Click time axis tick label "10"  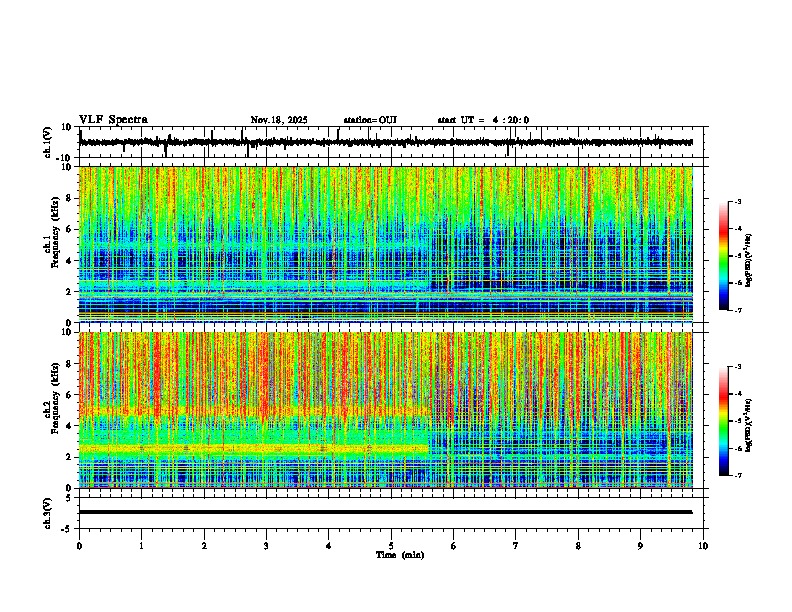point(703,546)
